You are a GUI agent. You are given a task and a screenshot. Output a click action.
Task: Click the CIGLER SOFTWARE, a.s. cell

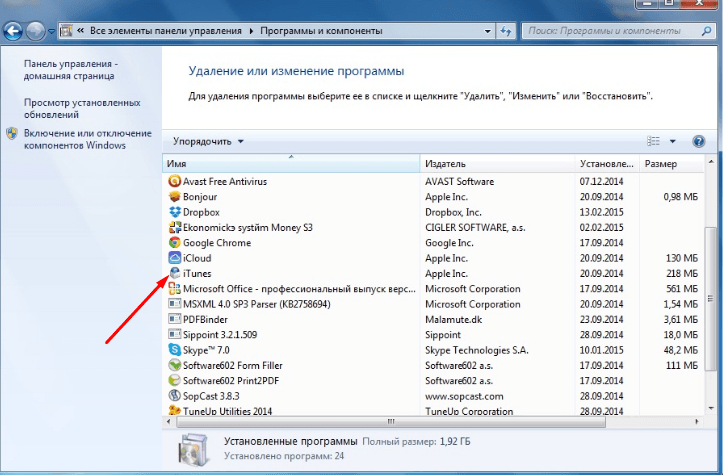[475, 227]
